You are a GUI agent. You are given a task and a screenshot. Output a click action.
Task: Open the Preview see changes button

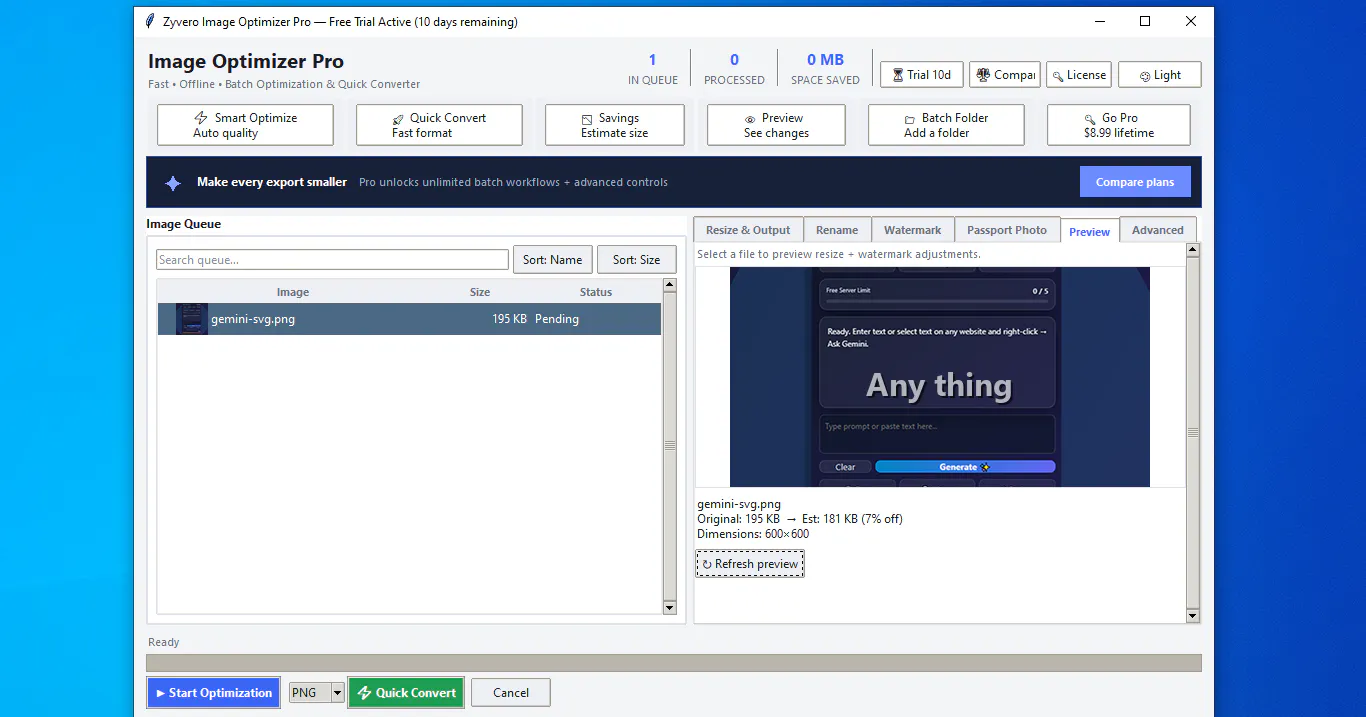click(x=776, y=125)
